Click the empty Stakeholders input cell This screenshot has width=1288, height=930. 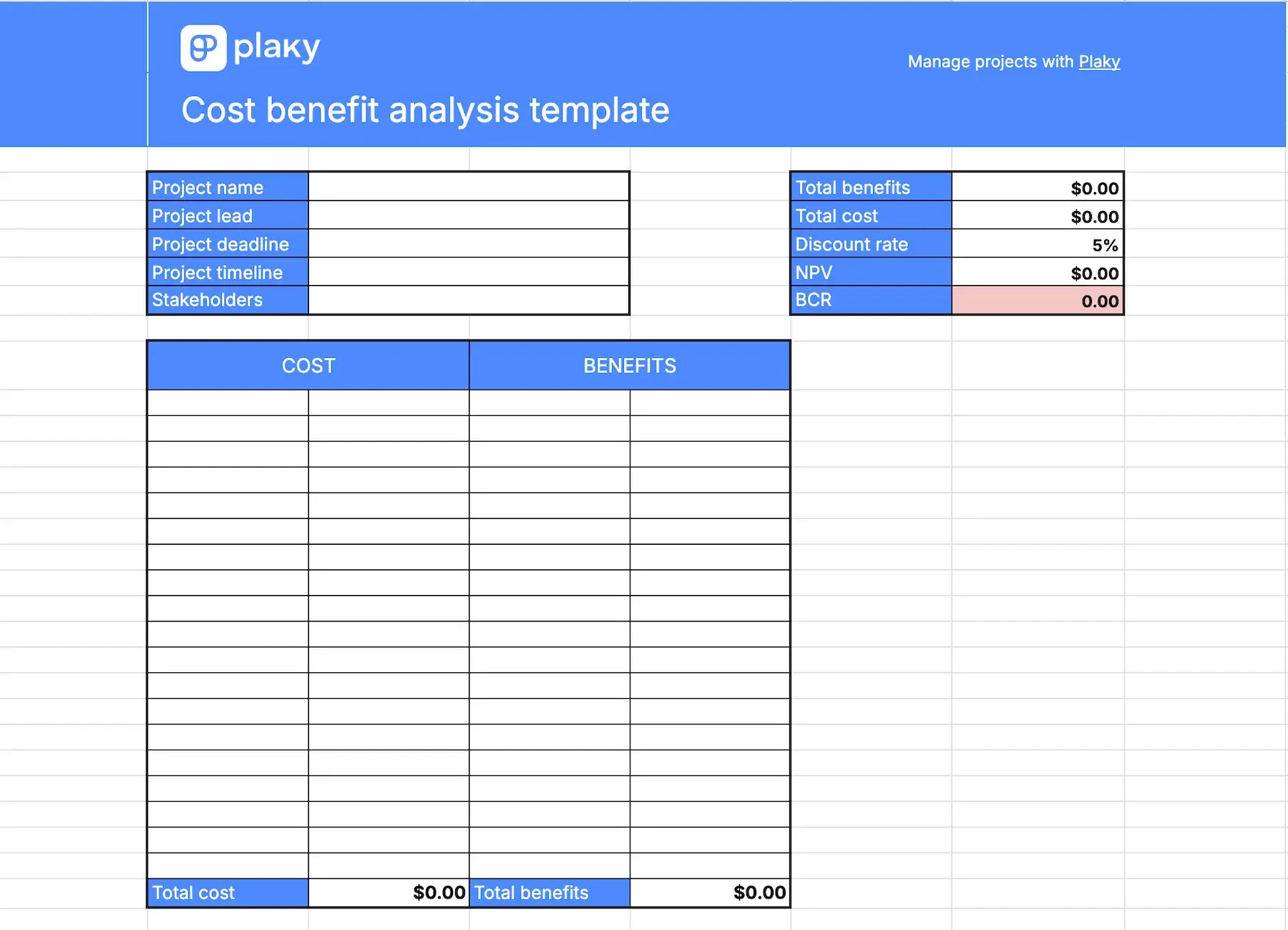pyautogui.click(x=469, y=300)
